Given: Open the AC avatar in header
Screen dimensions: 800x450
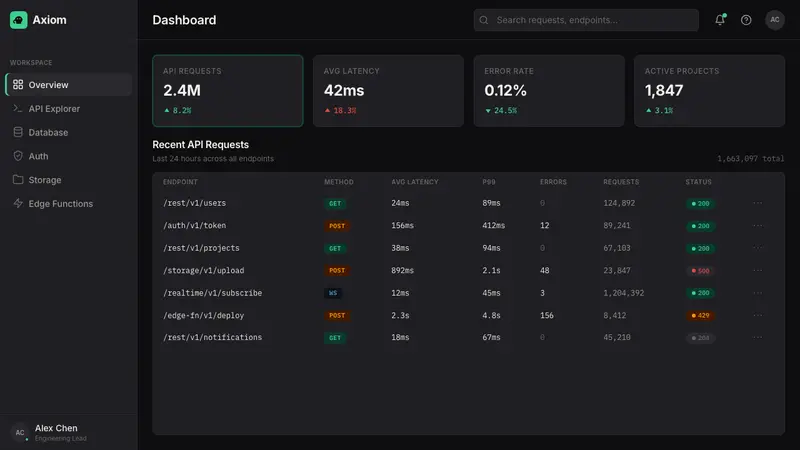Looking at the screenshot, I should point(774,20).
